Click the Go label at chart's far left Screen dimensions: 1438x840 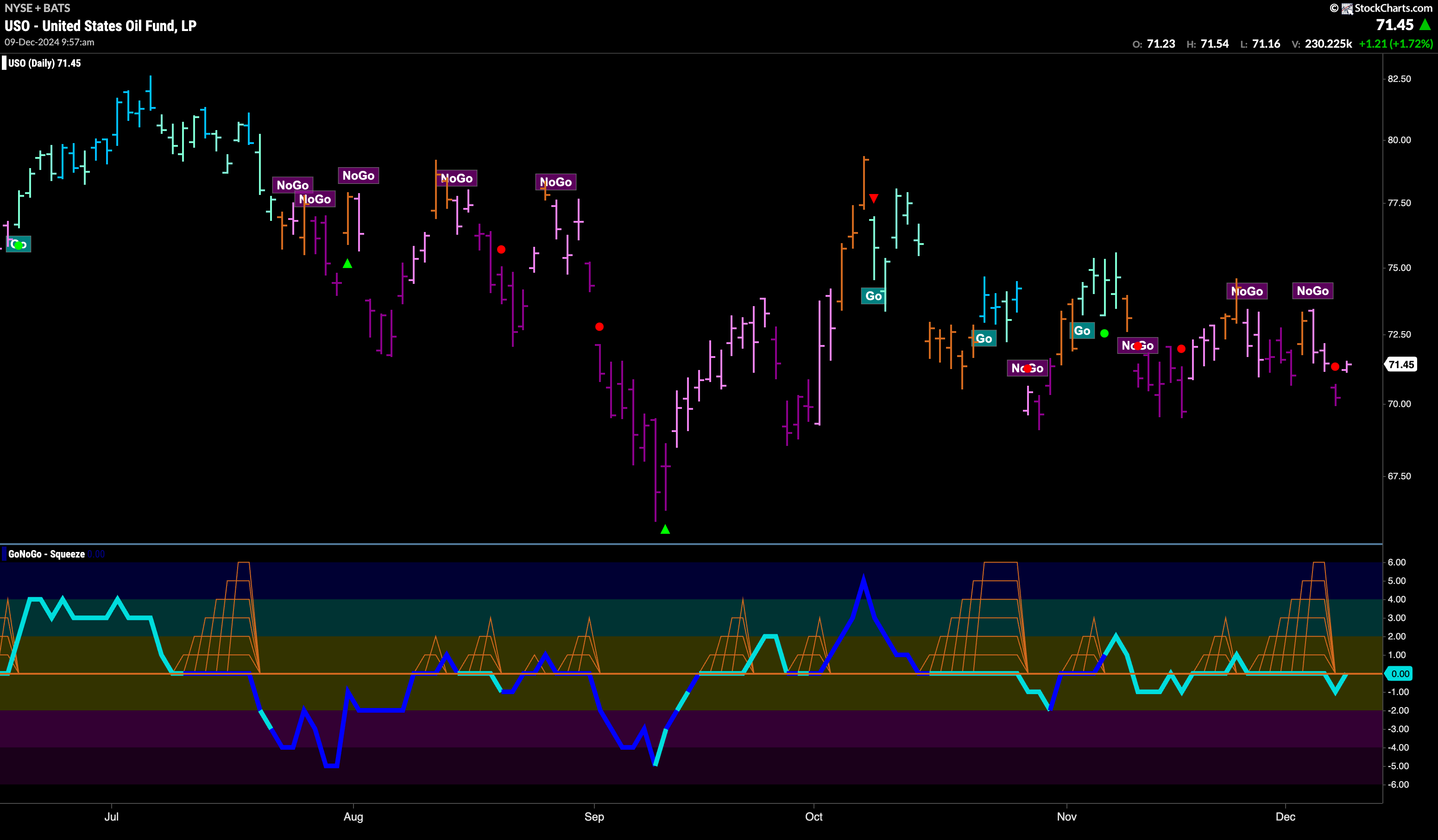18,244
